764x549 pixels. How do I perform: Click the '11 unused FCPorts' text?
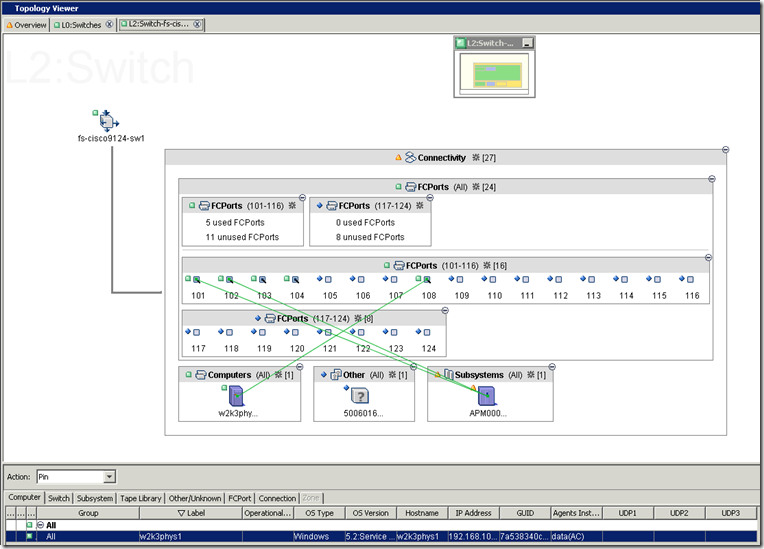(x=242, y=237)
